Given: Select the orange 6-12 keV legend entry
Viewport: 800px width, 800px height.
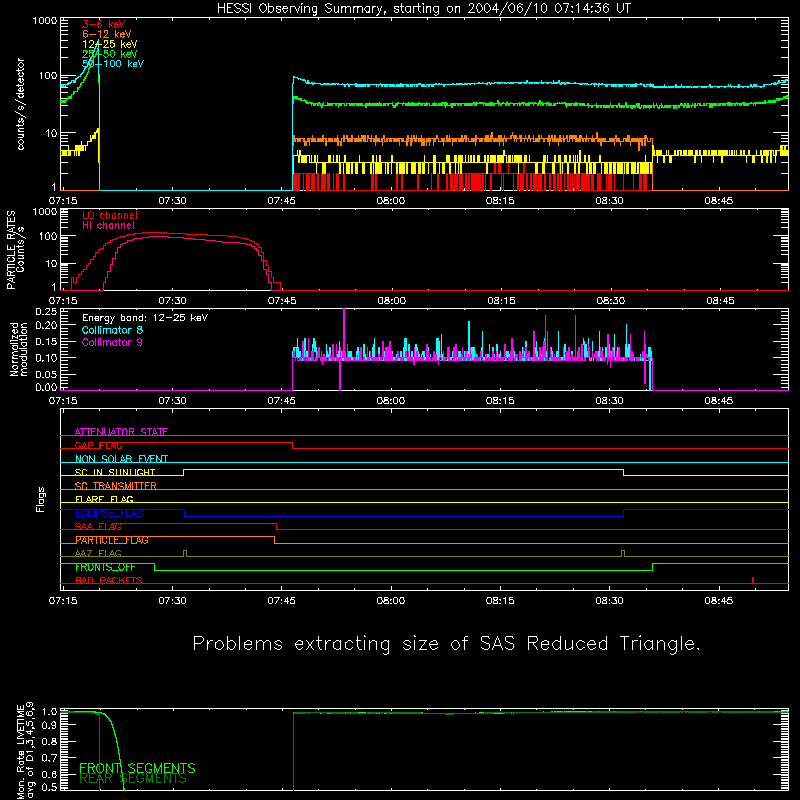Looking at the screenshot, I should pyautogui.click(x=107, y=34).
